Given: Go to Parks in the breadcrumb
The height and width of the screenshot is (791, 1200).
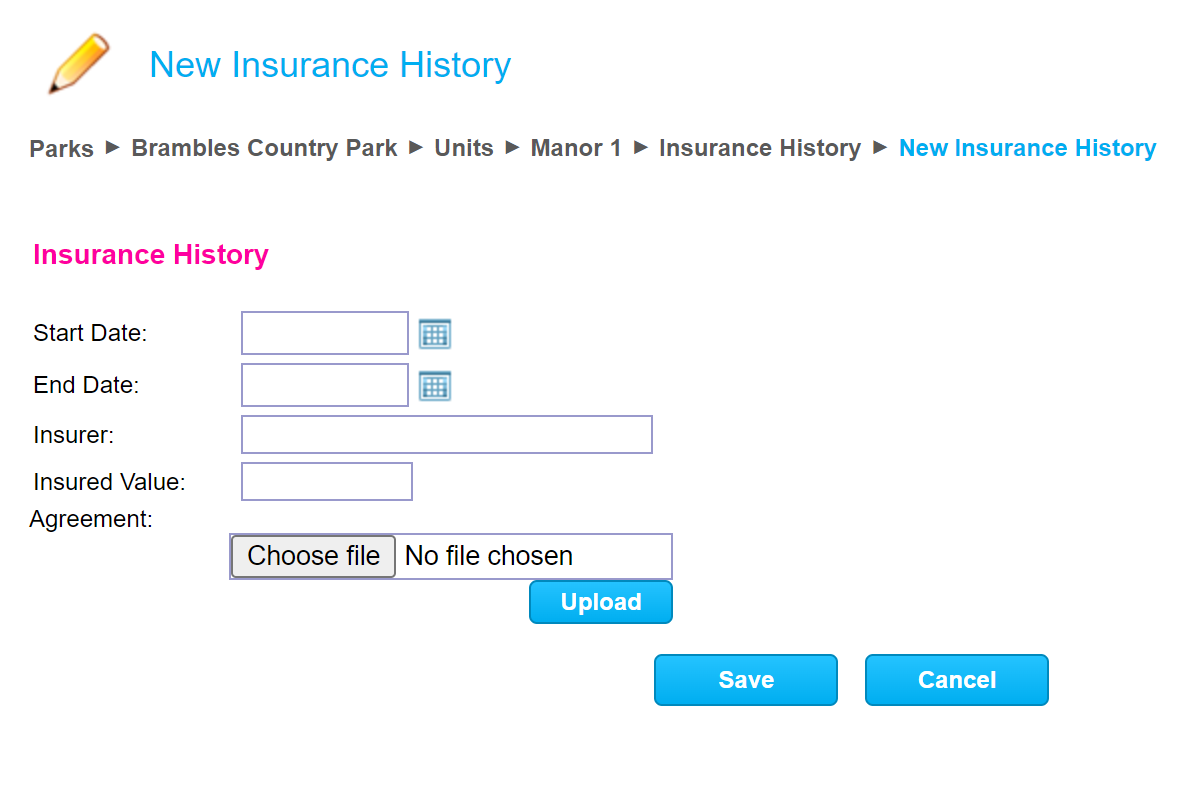Looking at the screenshot, I should (61, 149).
